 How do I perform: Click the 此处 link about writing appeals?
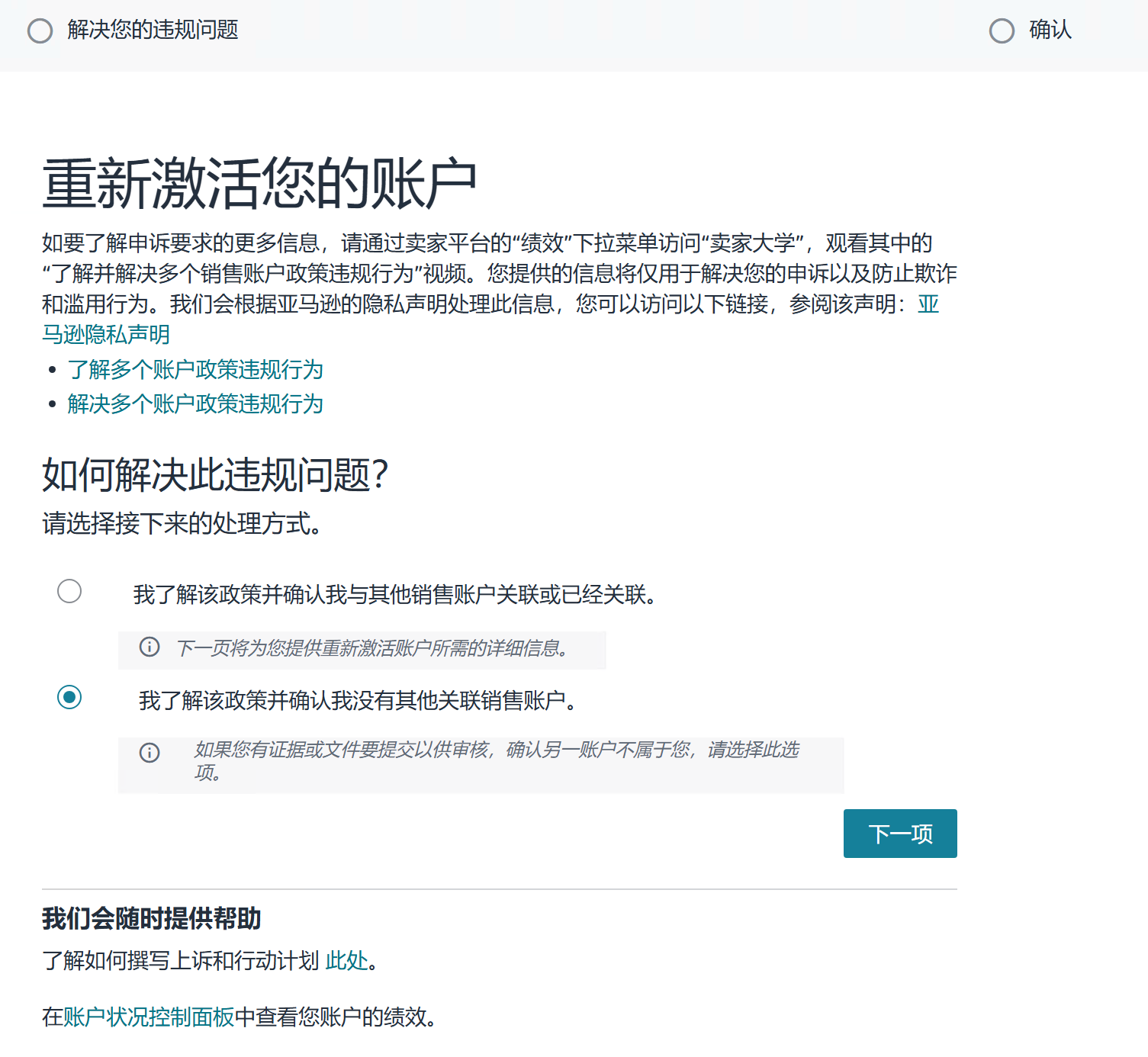point(346,961)
